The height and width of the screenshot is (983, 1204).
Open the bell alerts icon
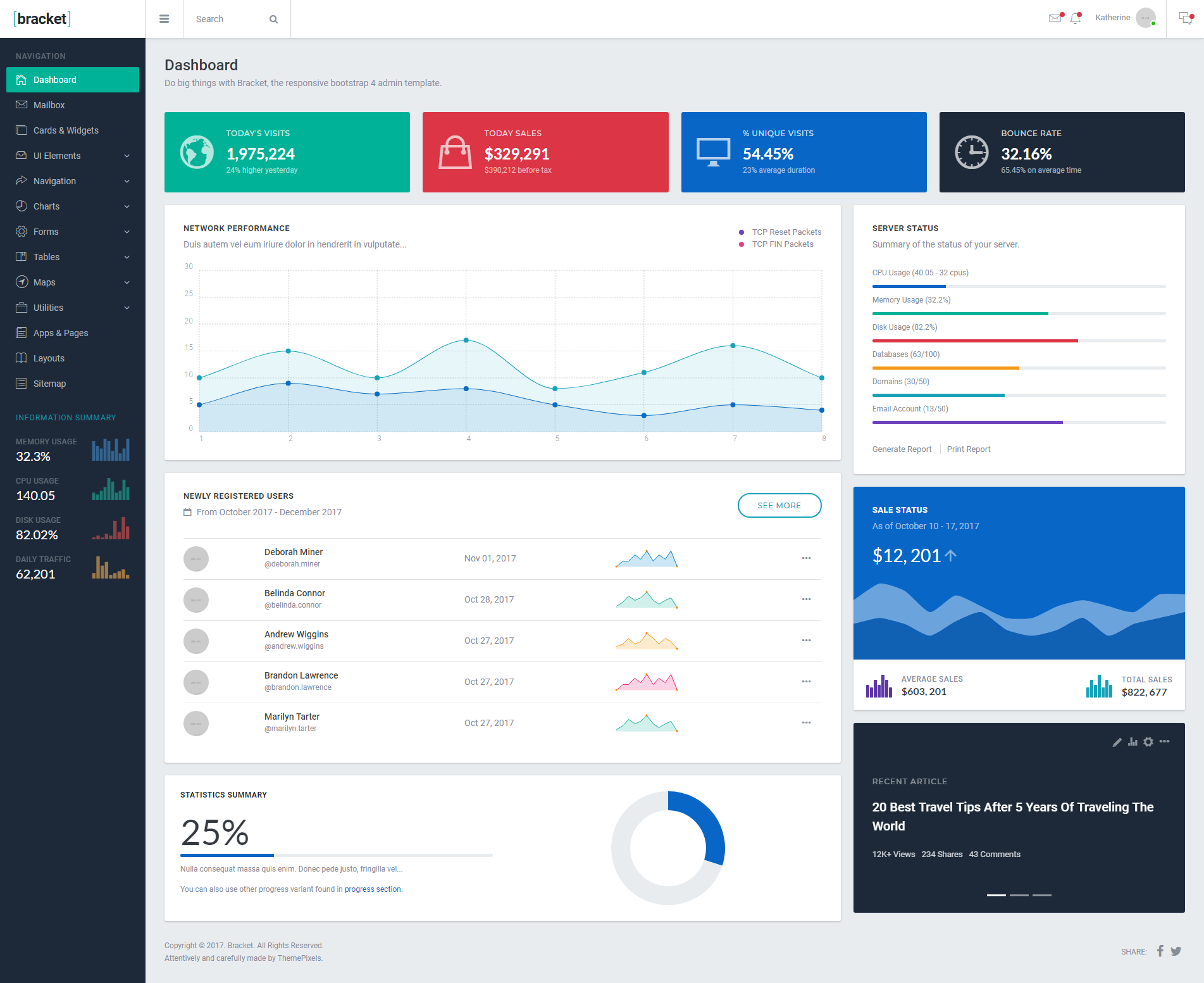(1076, 18)
